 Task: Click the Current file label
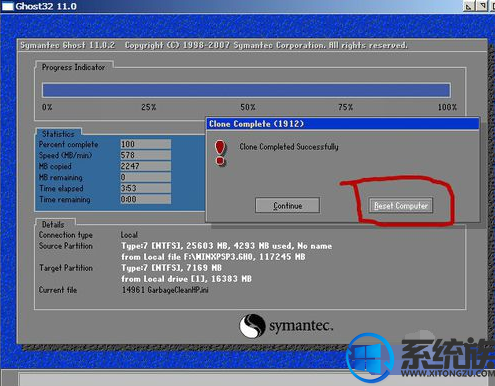click(58, 290)
